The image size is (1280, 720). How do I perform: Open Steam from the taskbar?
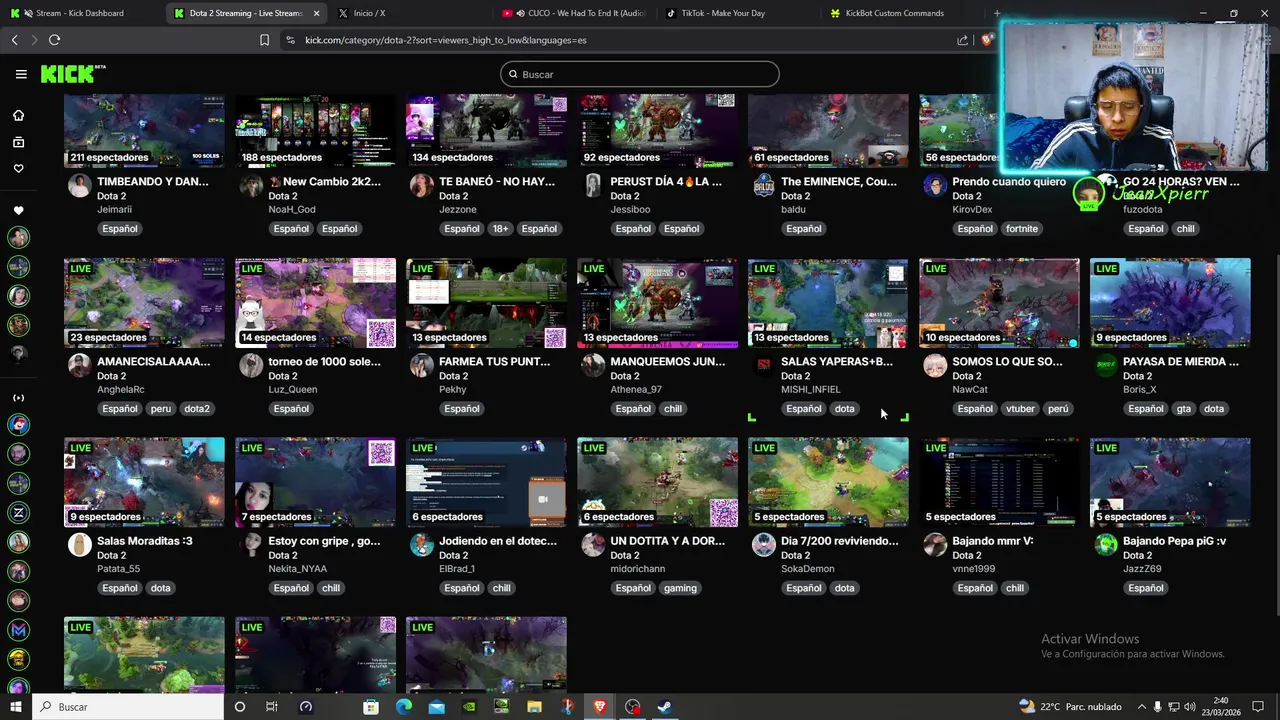pyautogui.click(x=664, y=707)
